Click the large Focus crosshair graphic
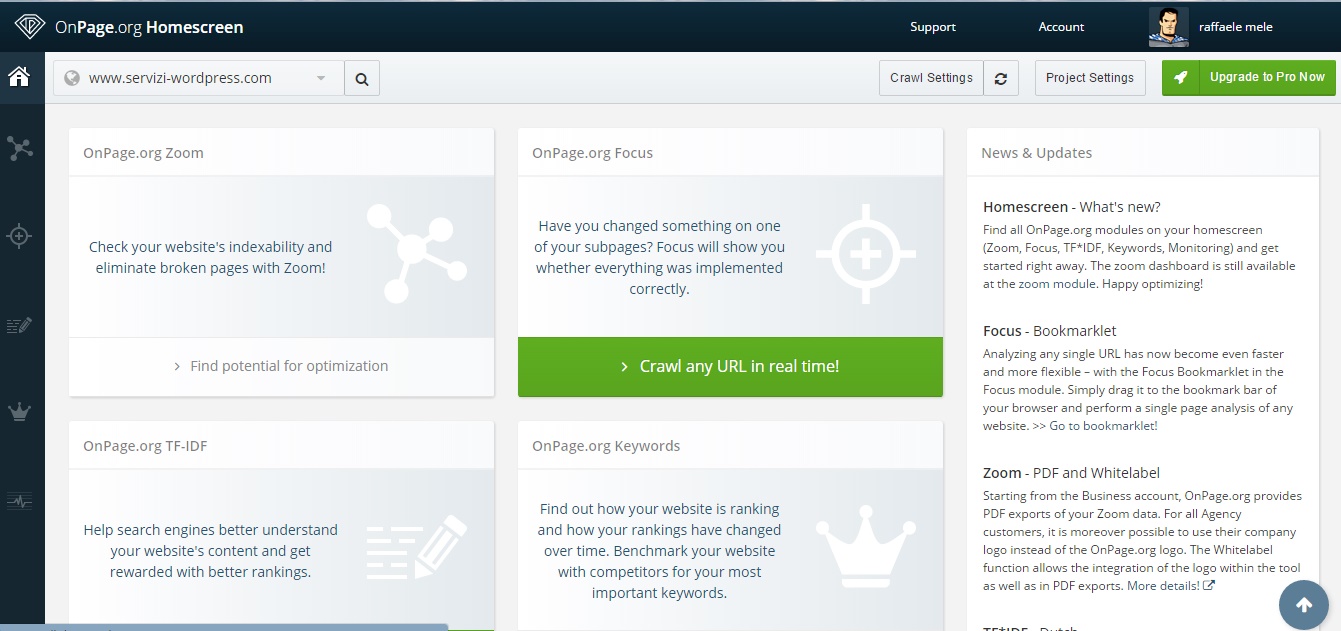This screenshot has width=1341, height=631. pos(866,253)
